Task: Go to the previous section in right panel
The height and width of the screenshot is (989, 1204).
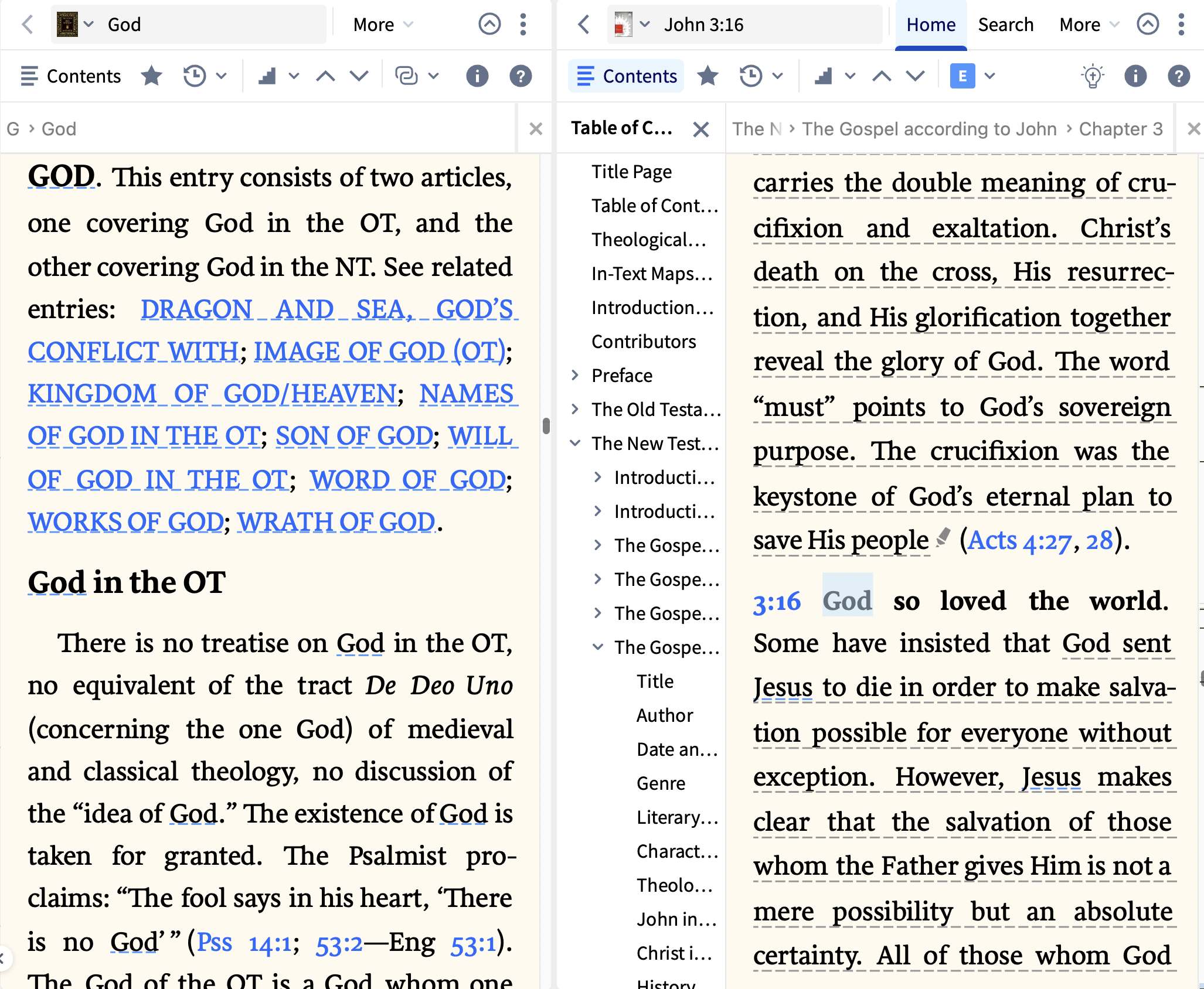Action: (x=882, y=76)
